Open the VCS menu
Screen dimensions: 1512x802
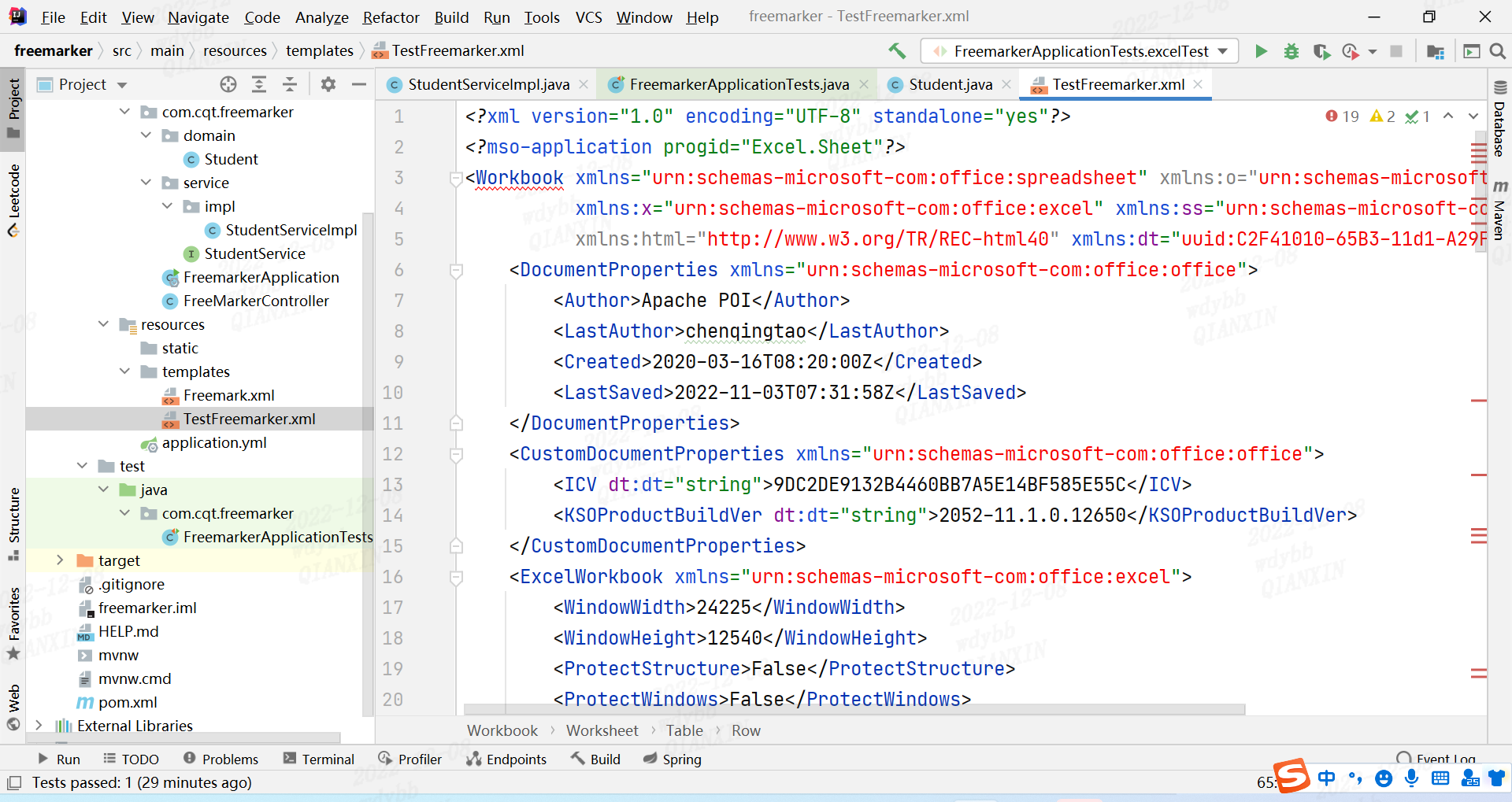click(x=588, y=17)
